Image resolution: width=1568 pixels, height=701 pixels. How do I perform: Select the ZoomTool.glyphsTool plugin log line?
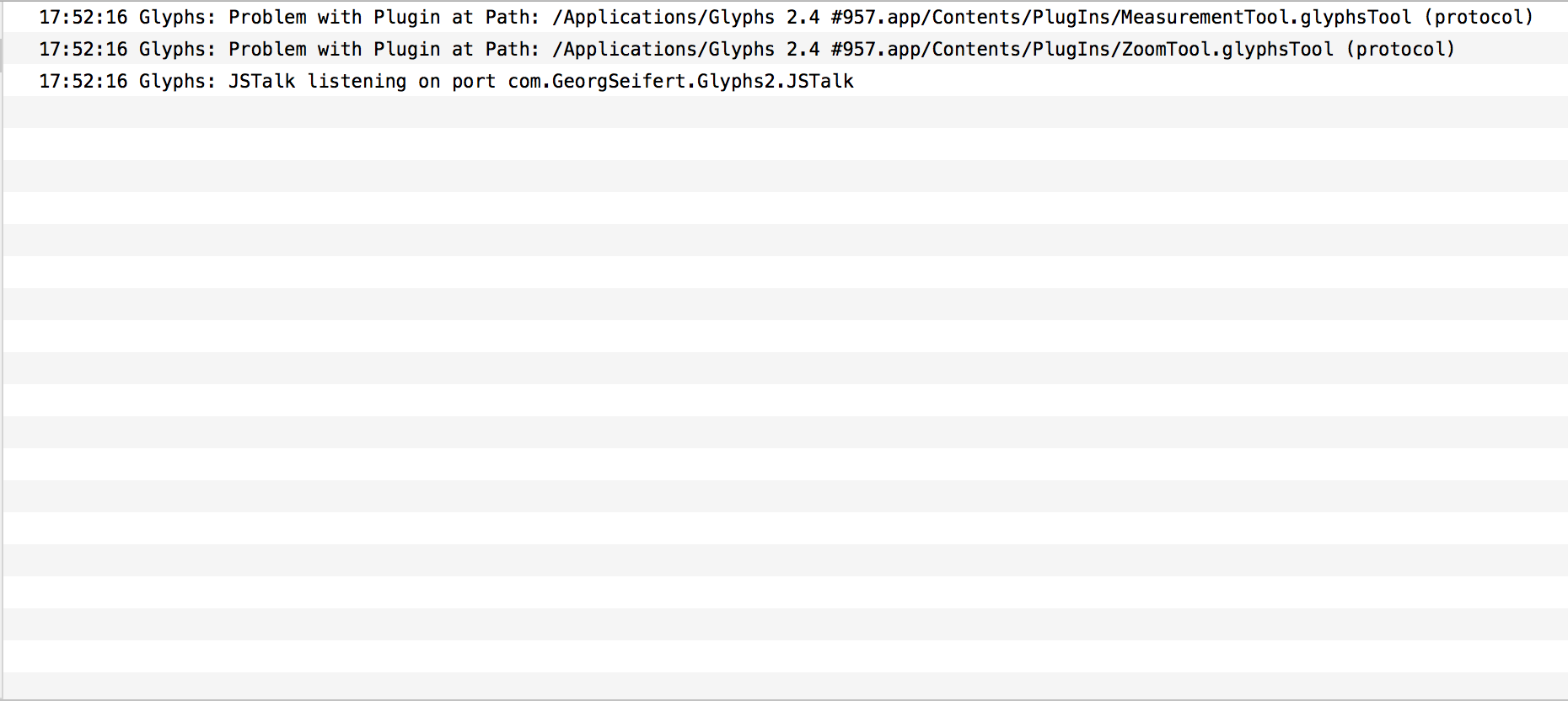(x=746, y=49)
